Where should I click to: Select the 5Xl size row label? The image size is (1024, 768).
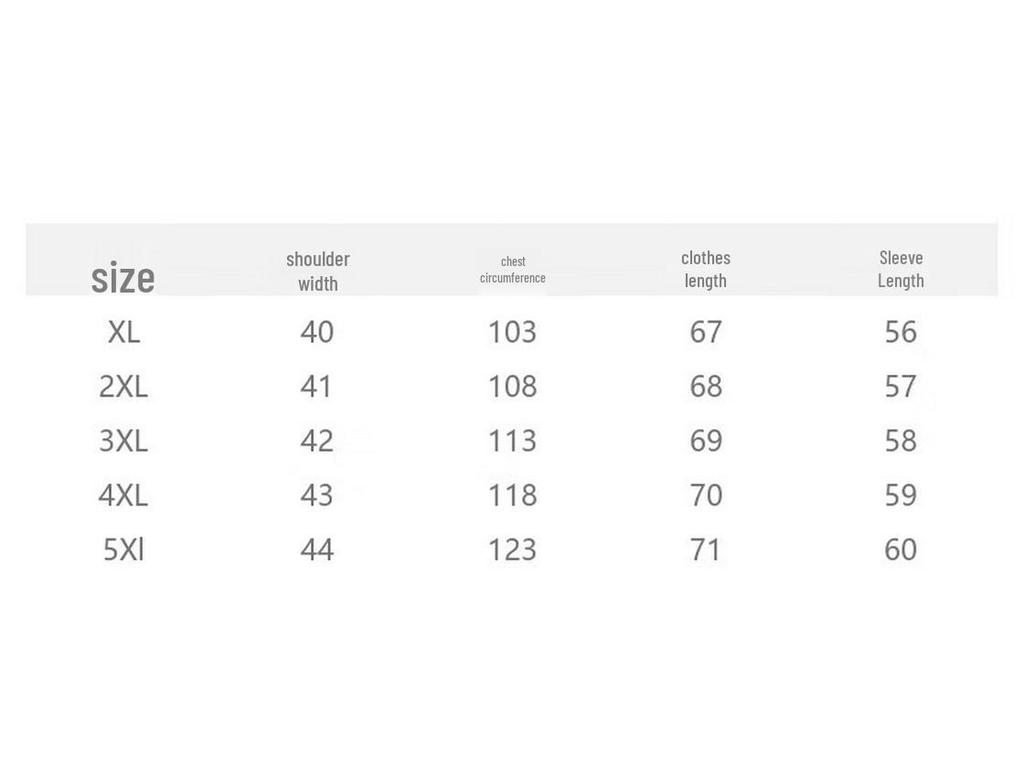[124, 550]
